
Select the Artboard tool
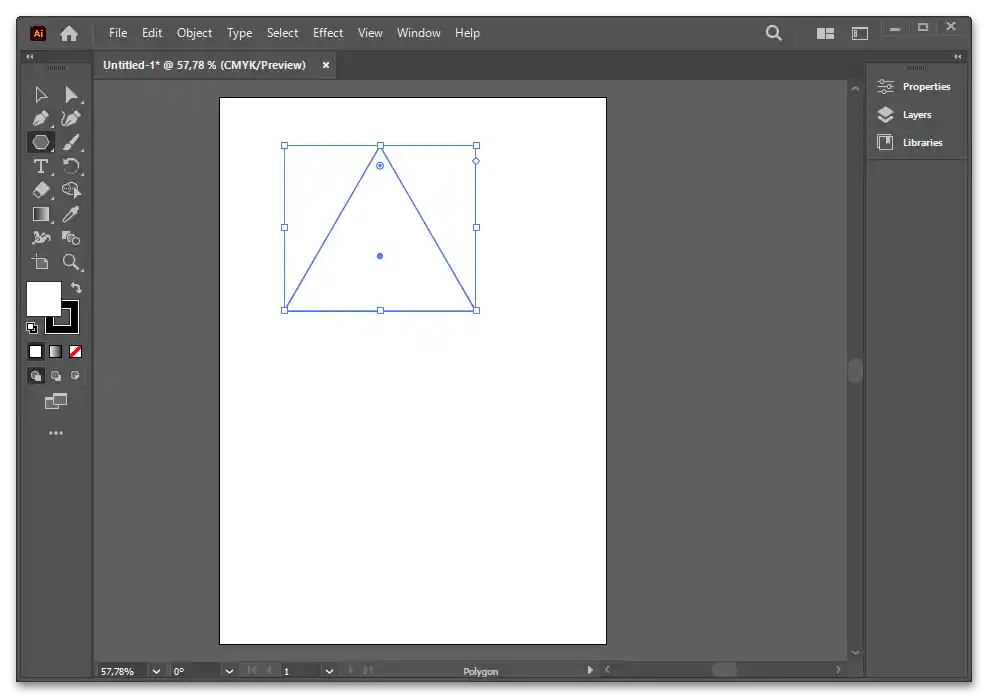click(x=41, y=262)
